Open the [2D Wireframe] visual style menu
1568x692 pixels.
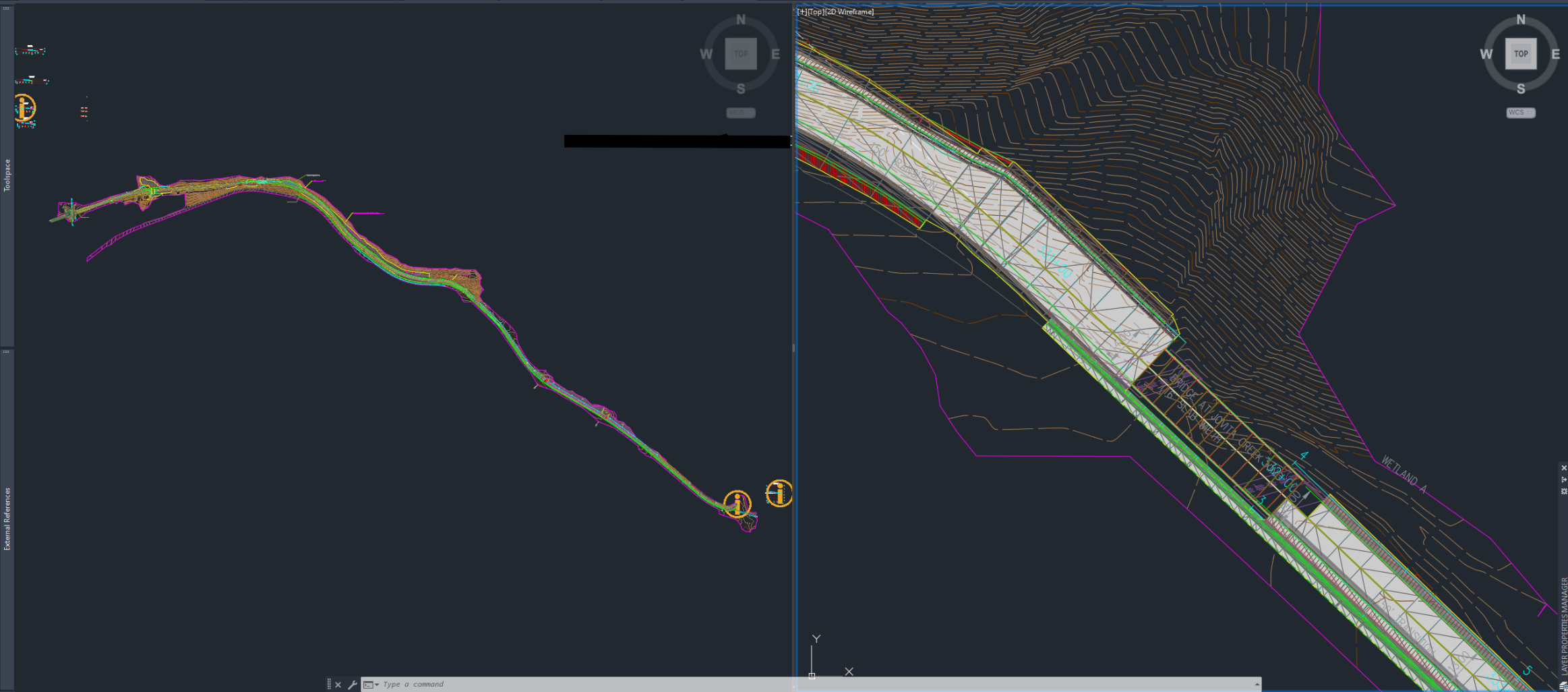pyautogui.click(x=850, y=12)
